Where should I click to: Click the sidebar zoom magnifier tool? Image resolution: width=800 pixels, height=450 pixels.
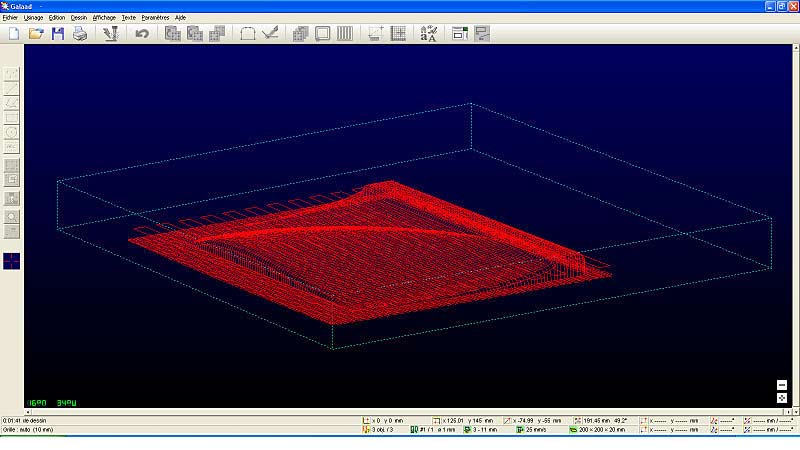(x=12, y=217)
